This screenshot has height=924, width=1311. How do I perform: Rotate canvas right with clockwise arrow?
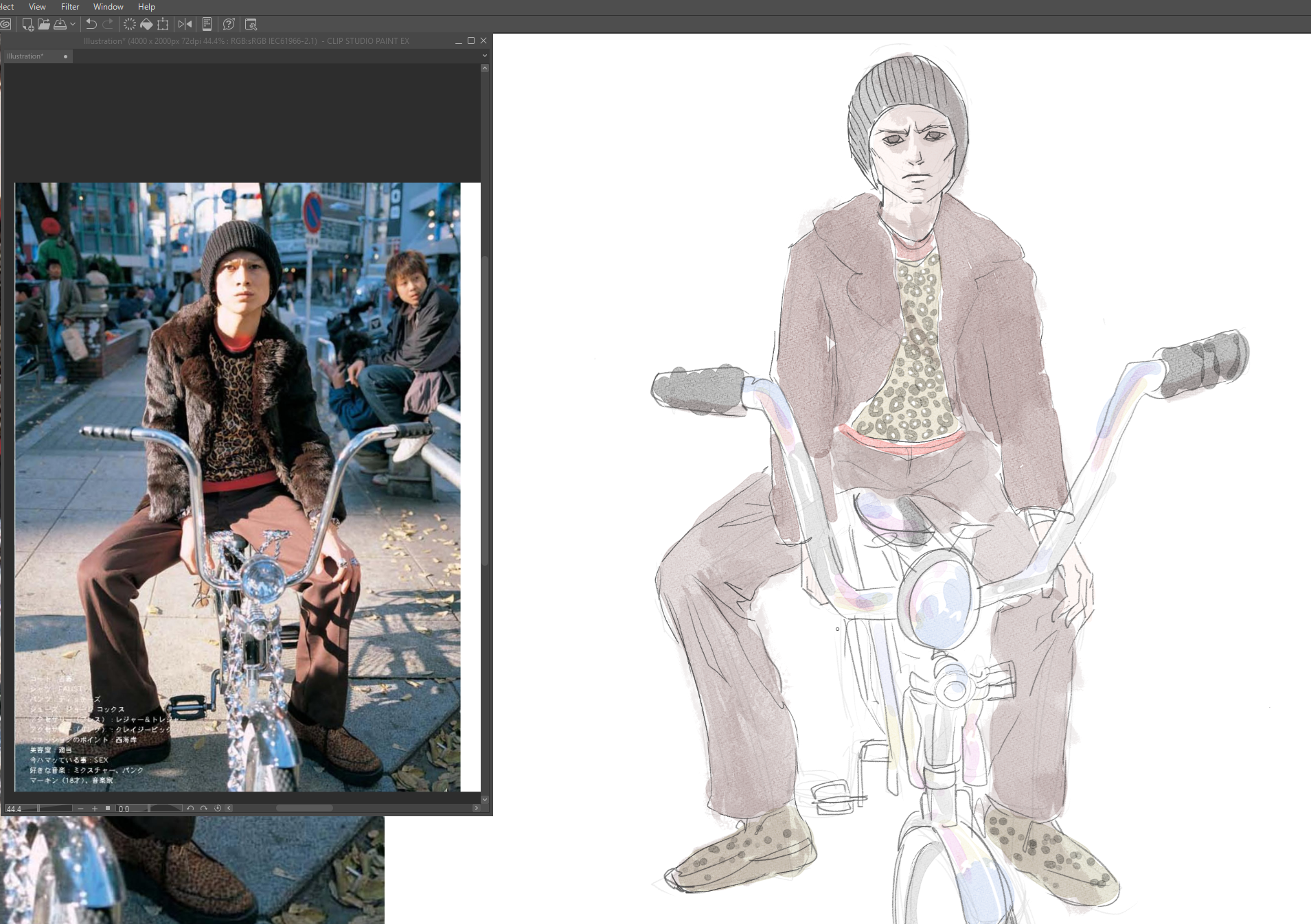click(204, 809)
